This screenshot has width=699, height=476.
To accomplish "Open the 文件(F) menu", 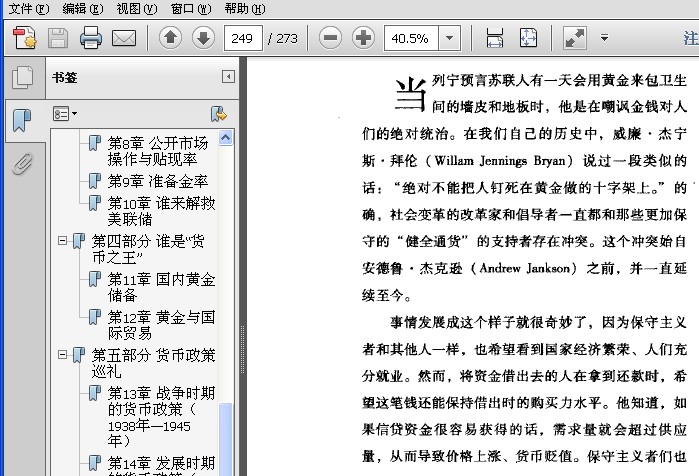I will 28,8.
